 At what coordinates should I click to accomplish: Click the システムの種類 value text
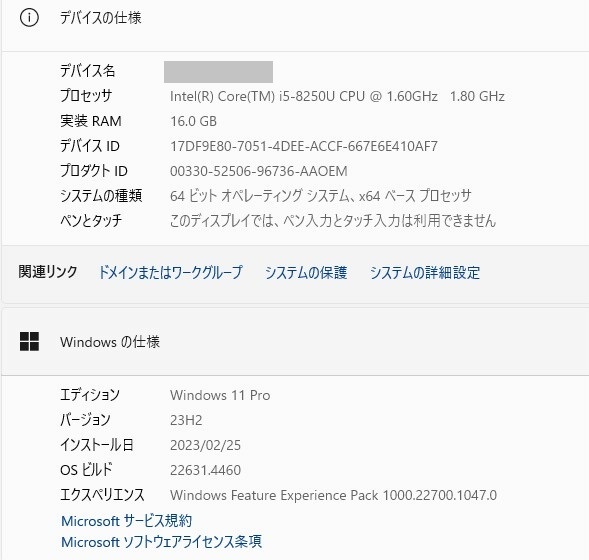click(x=320, y=196)
